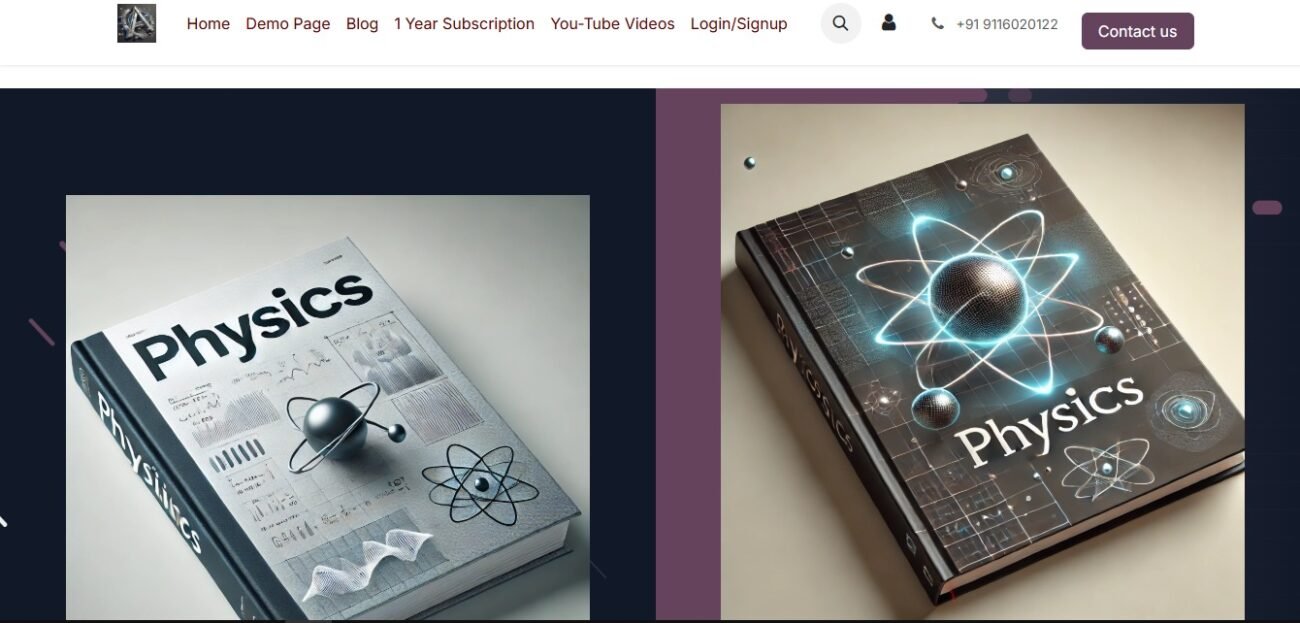Select 1 Year Subscription in navigation

click(x=464, y=24)
